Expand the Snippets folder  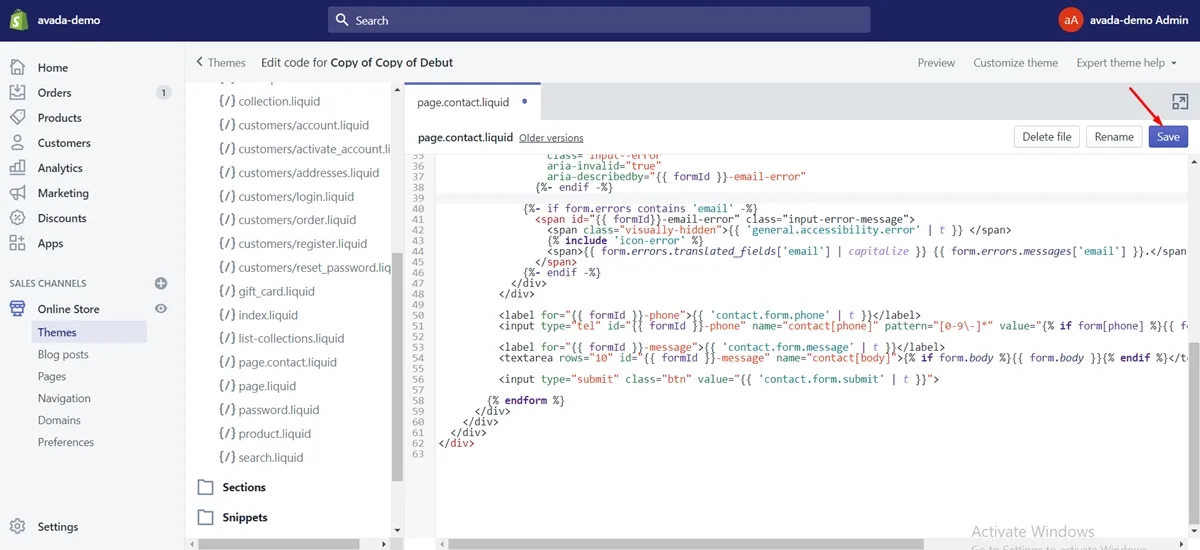tap(245, 518)
